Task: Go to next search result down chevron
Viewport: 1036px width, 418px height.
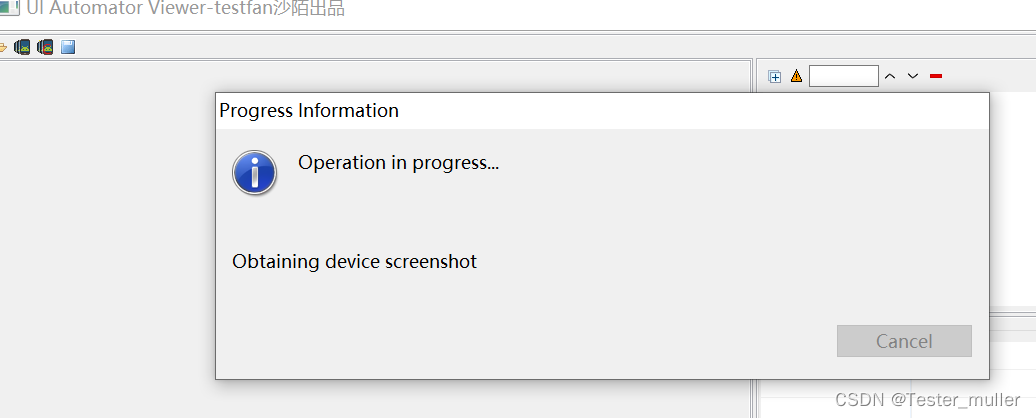Action: 912,77
